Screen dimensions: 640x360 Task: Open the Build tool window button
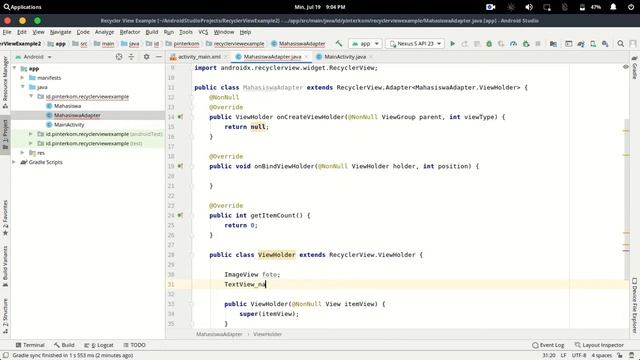pyautogui.click(x=64, y=345)
